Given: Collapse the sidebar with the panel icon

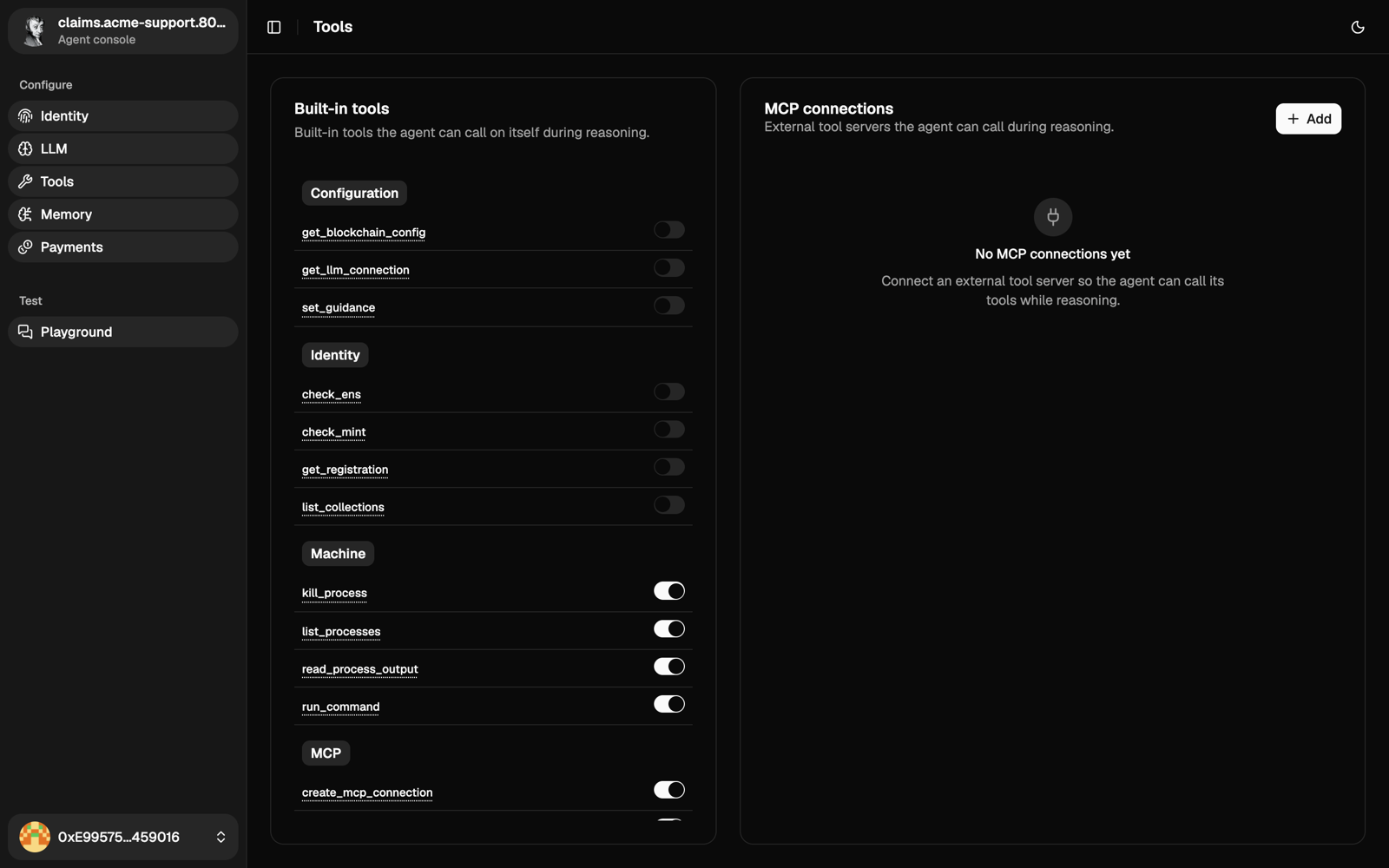Looking at the screenshot, I should click(x=274, y=27).
